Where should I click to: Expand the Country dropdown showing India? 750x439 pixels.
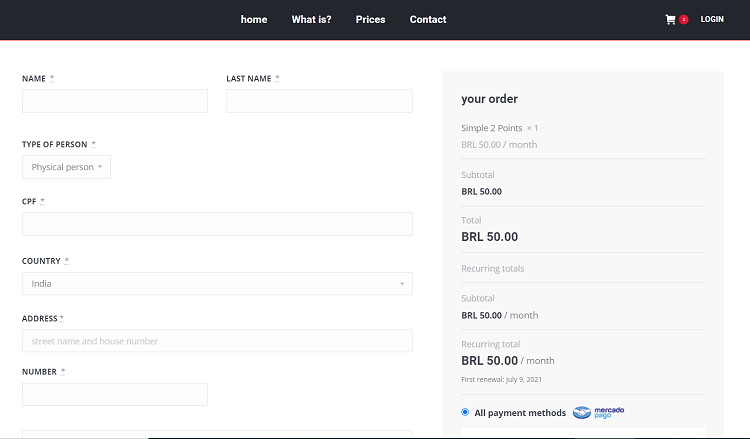coord(217,284)
